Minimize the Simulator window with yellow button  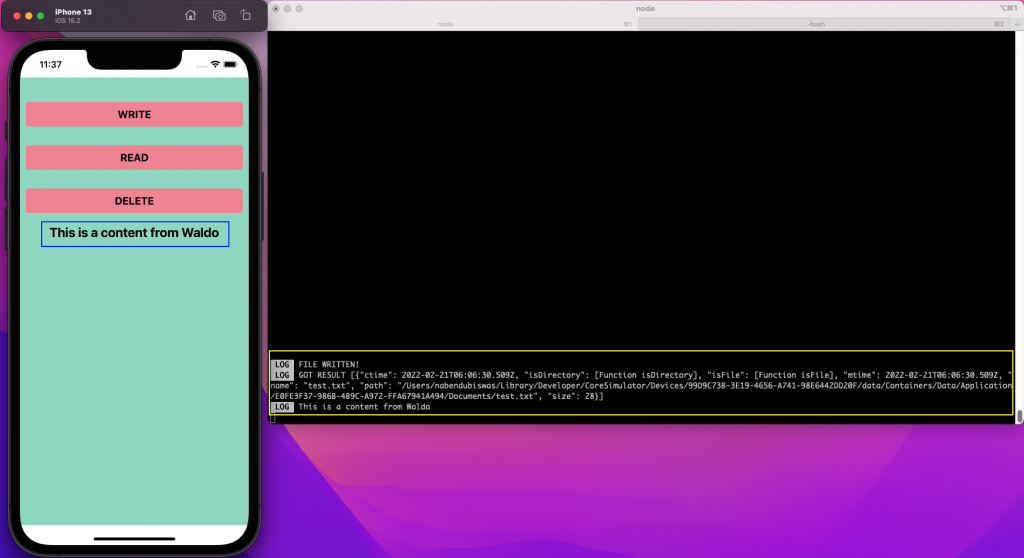point(29,16)
